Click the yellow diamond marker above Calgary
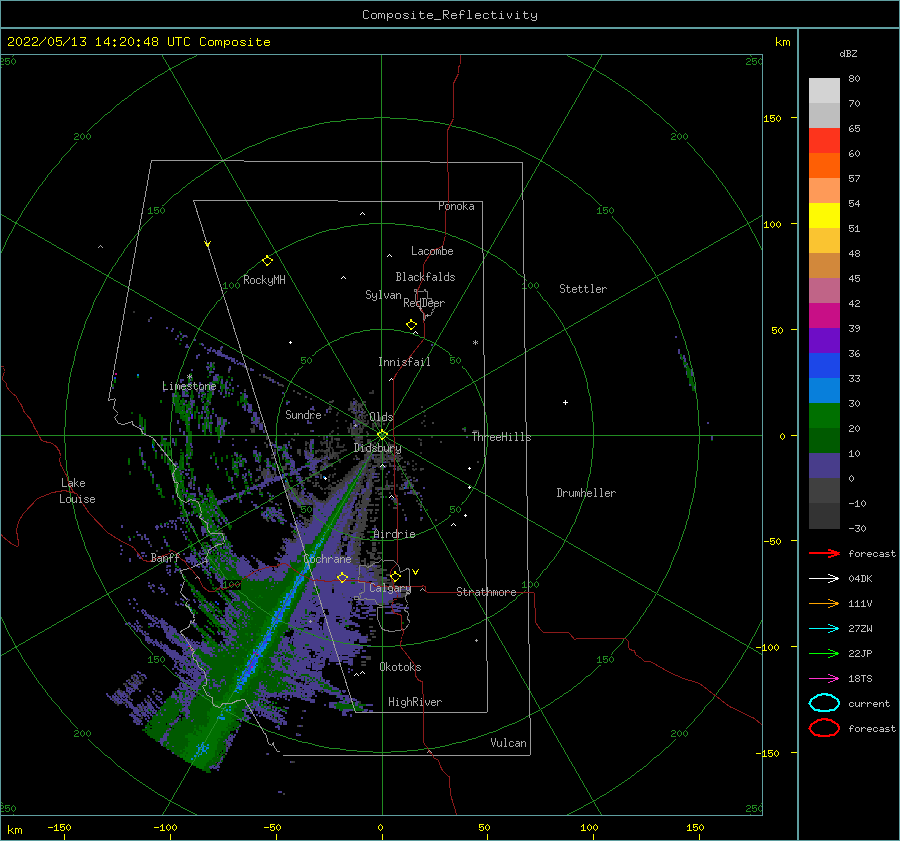900x841 pixels. point(395,576)
